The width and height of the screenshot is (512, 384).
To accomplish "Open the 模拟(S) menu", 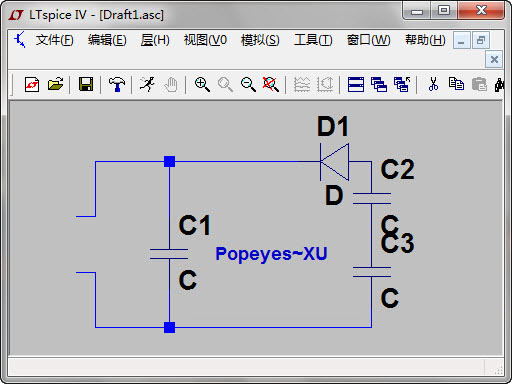I will pyautogui.click(x=260, y=40).
